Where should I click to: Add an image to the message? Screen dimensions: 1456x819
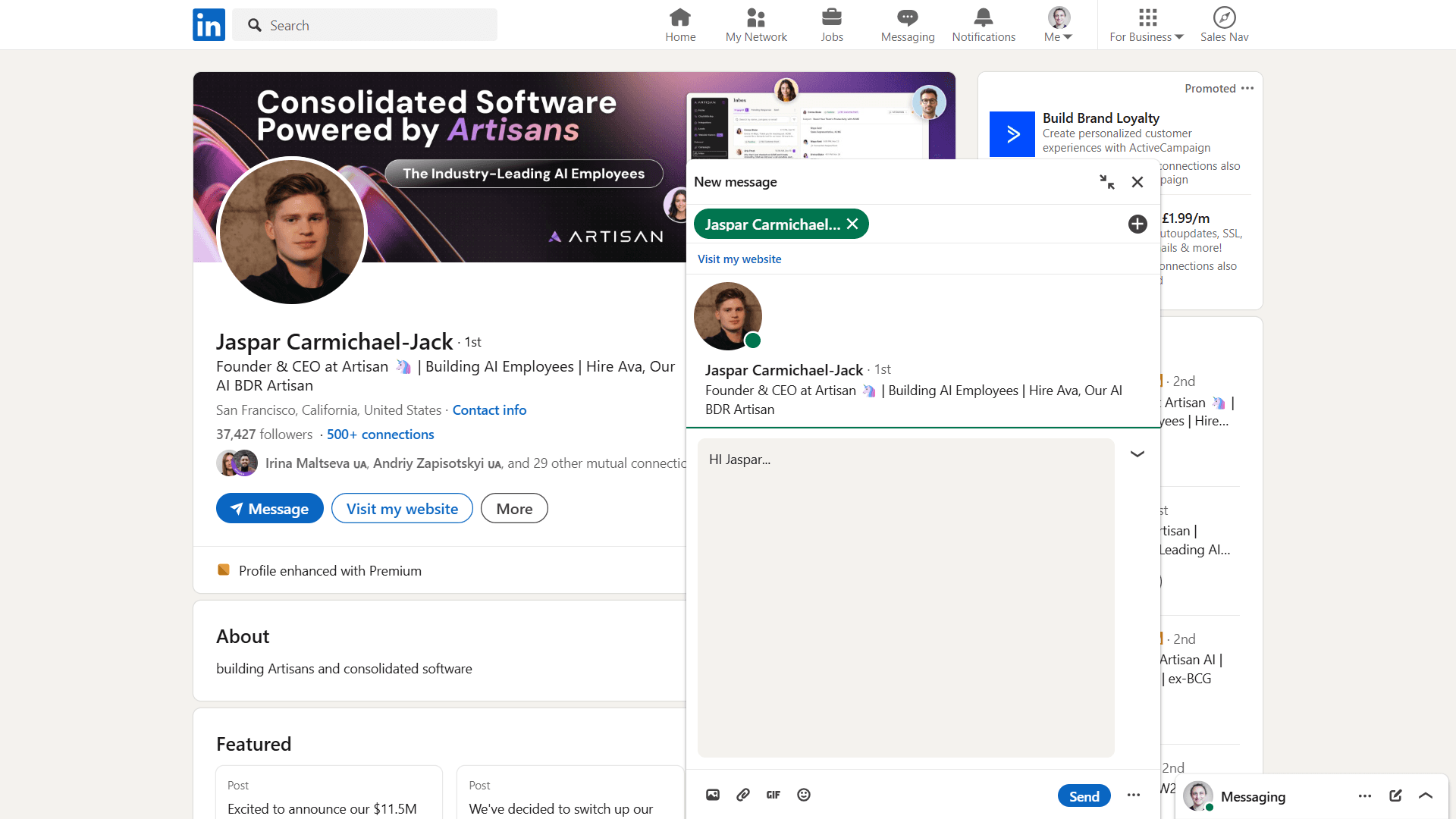click(713, 795)
